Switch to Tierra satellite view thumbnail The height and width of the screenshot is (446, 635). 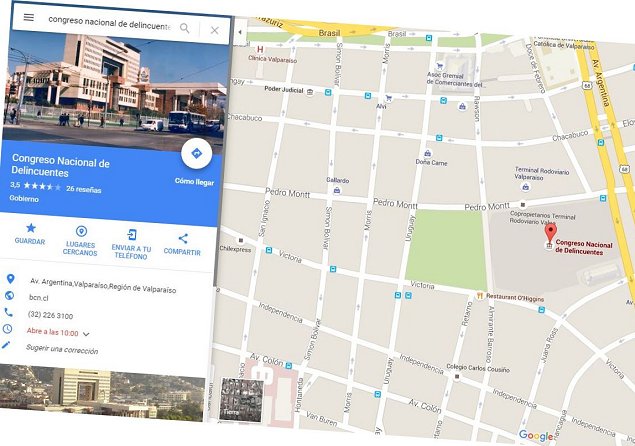[x=241, y=399]
